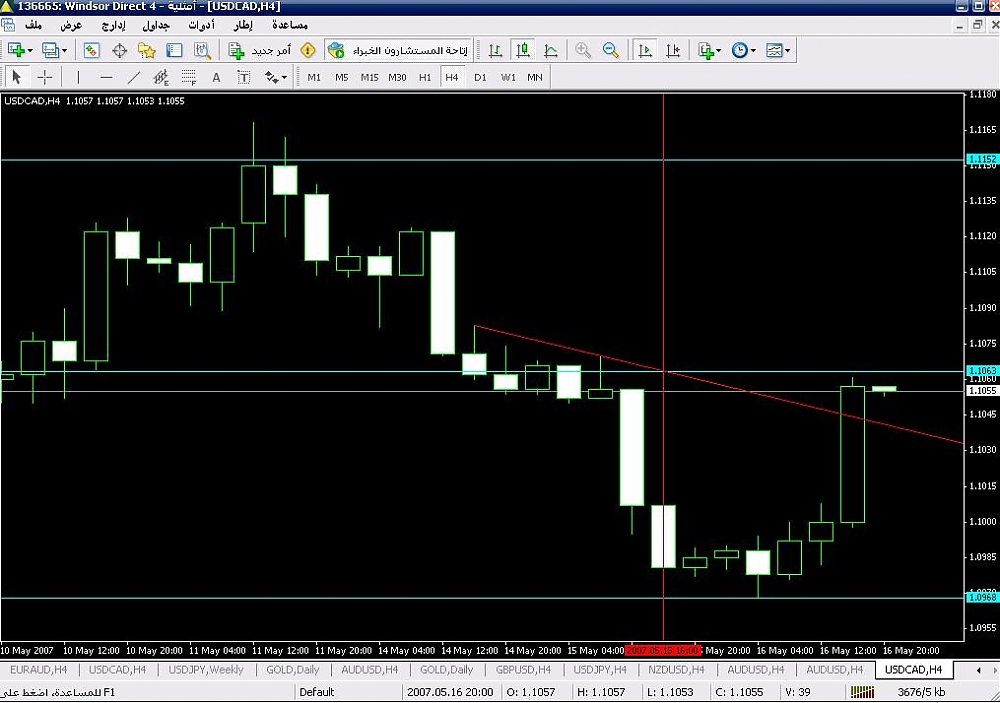Open the Market Watch window icon
This screenshot has height=703, width=1000.
point(91,50)
